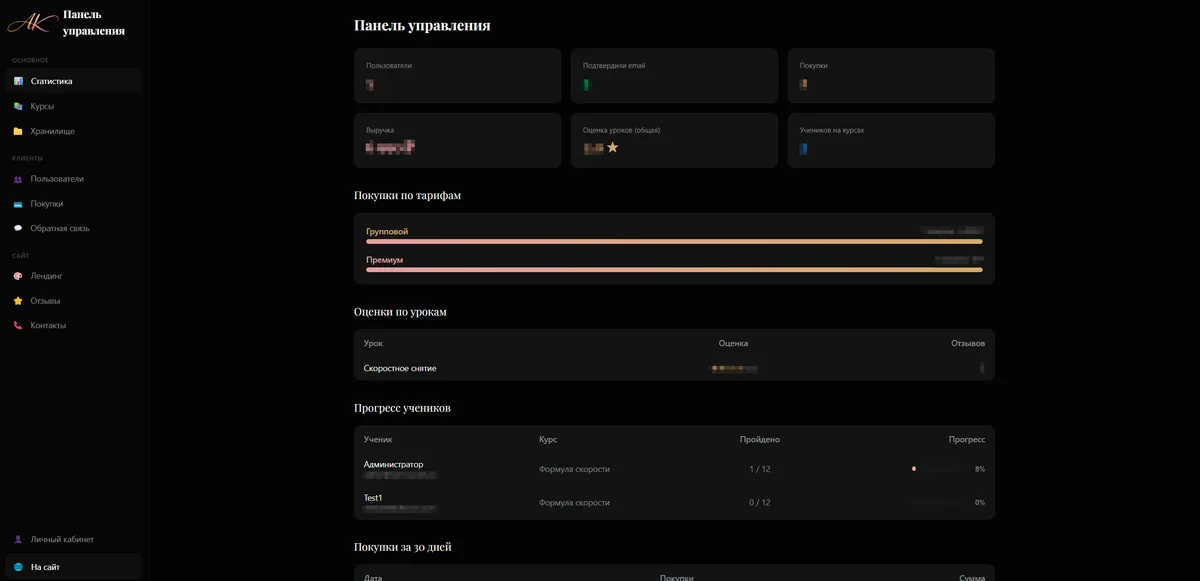
Task: Click the Групповой tariff progress bar
Action: 674,241
